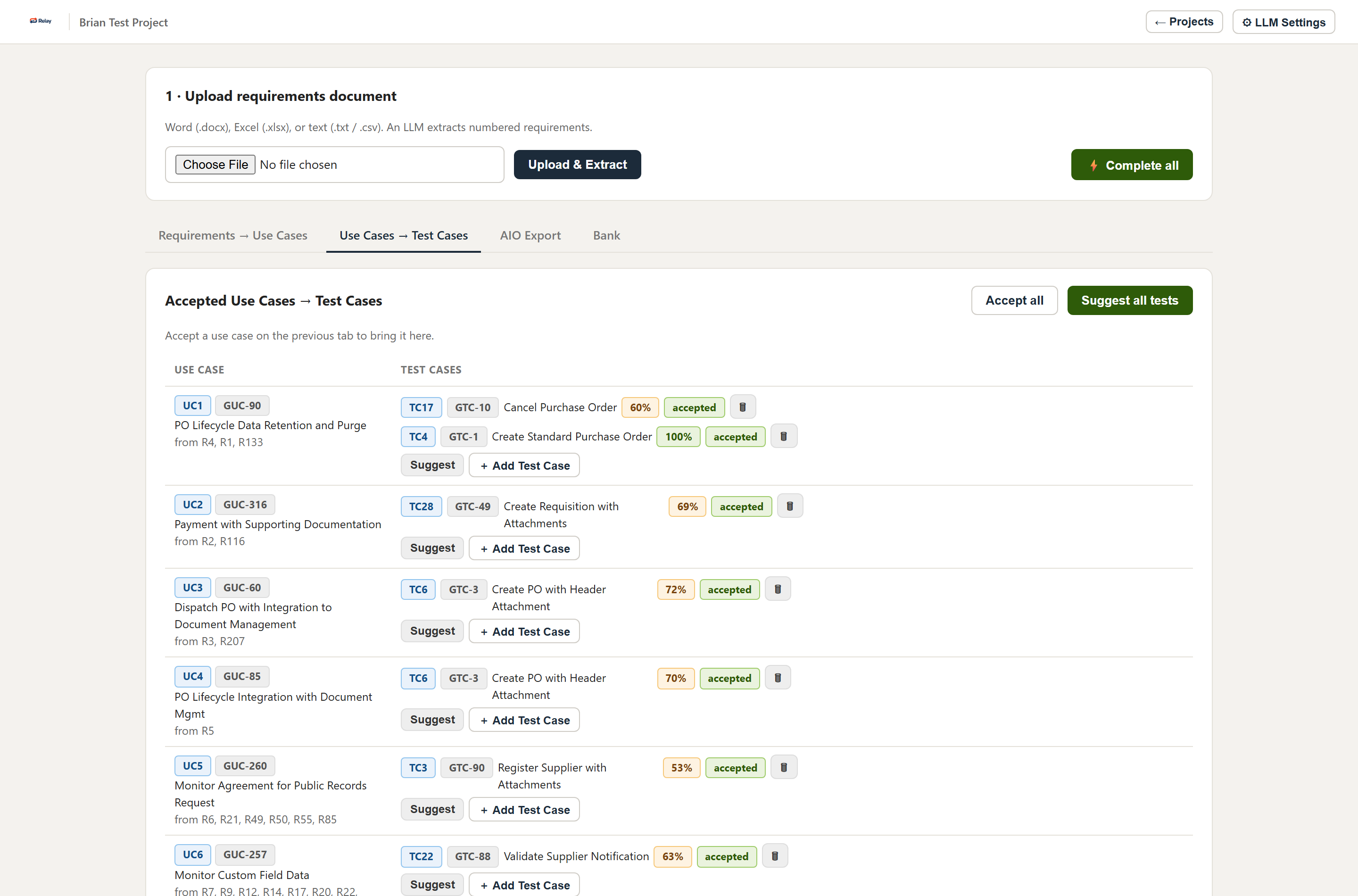Screen dimensions: 1358x896
Task: Click the Choose File button
Action: 215,165
